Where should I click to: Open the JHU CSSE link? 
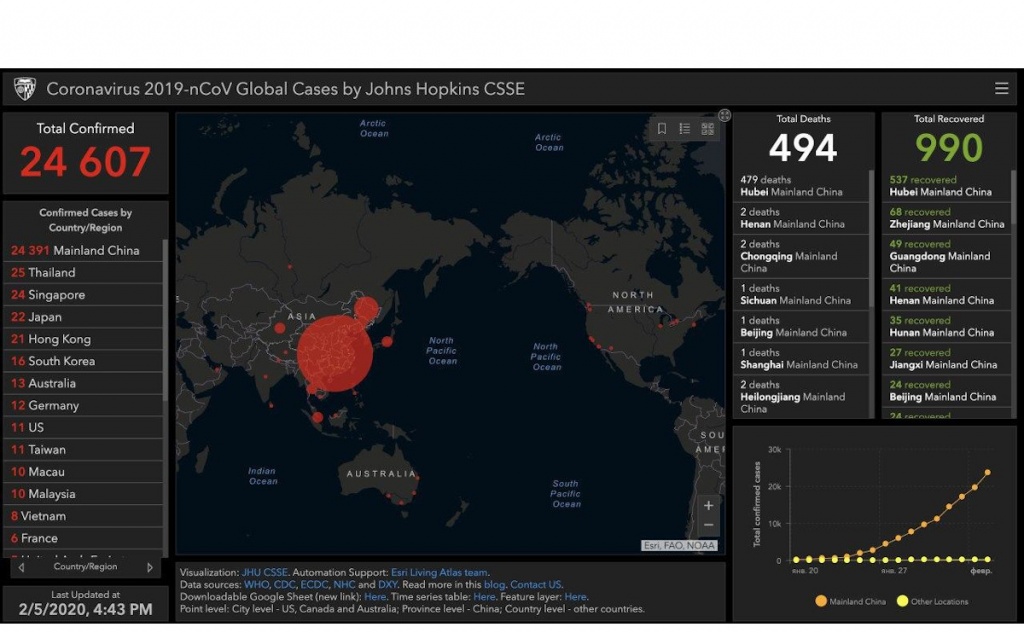click(264, 573)
